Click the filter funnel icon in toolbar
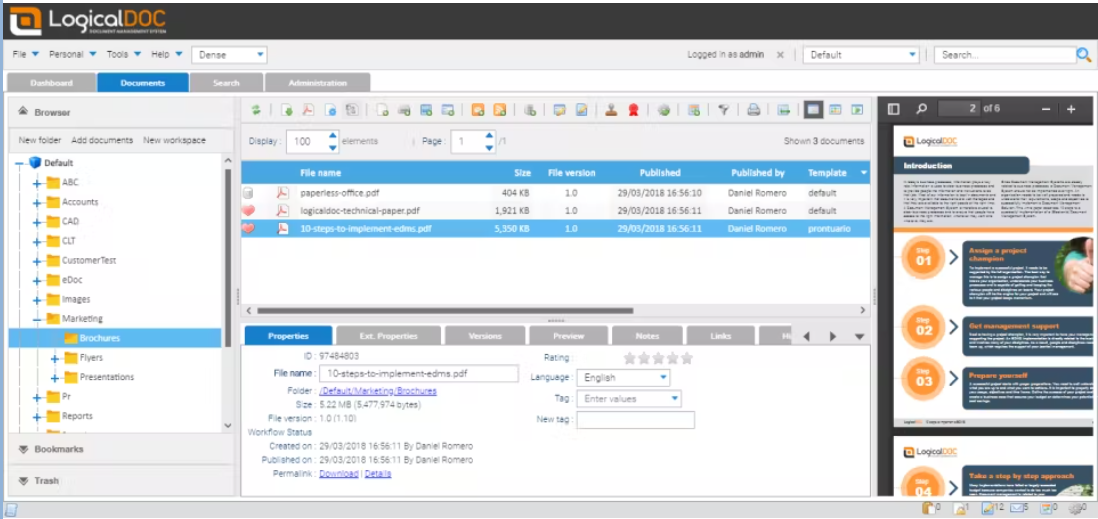Image resolution: width=1098 pixels, height=519 pixels. (x=724, y=110)
